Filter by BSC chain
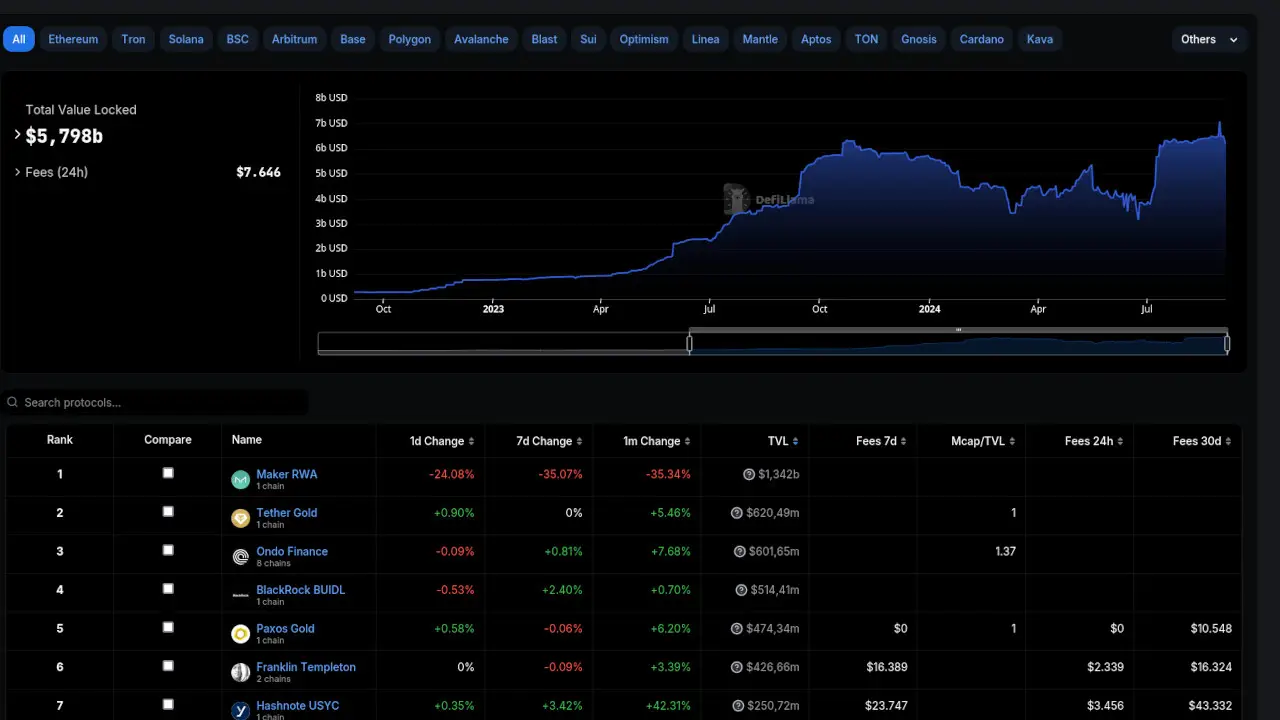Image resolution: width=1280 pixels, height=720 pixels. tap(238, 39)
